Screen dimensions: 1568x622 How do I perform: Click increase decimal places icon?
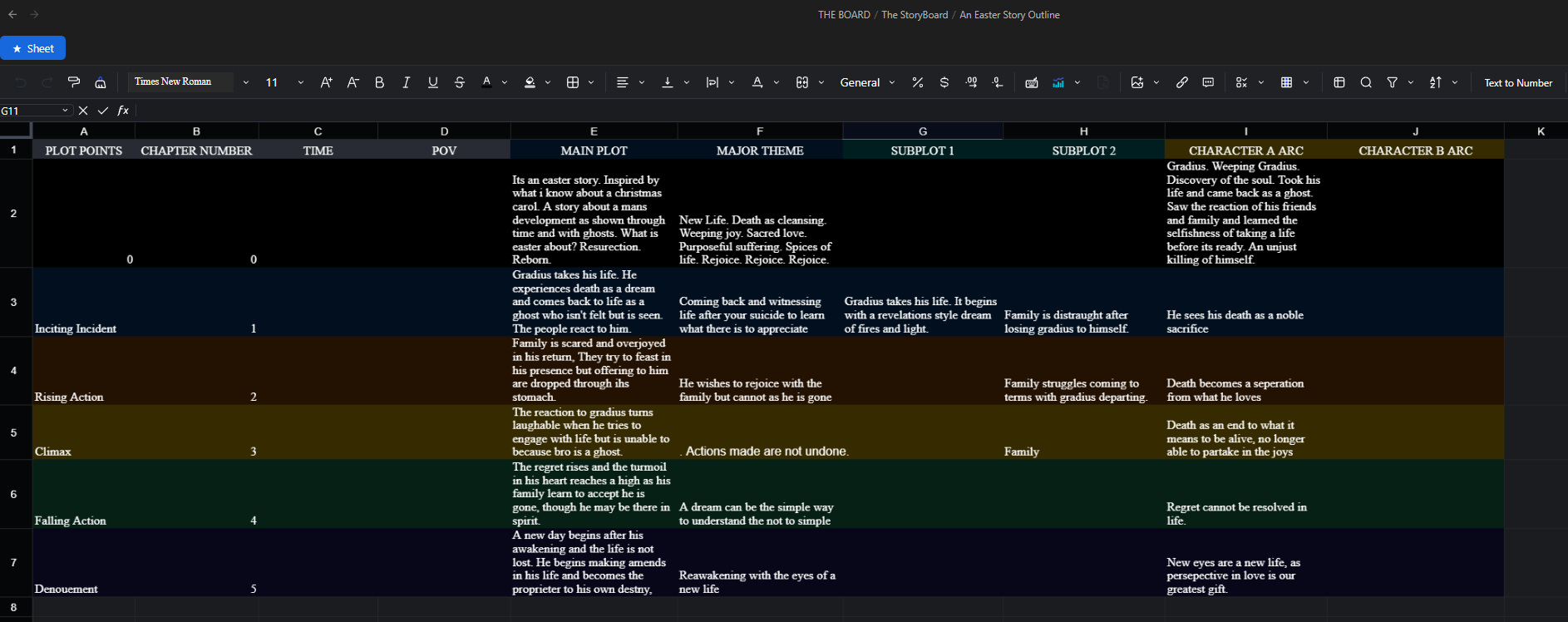pos(971,82)
